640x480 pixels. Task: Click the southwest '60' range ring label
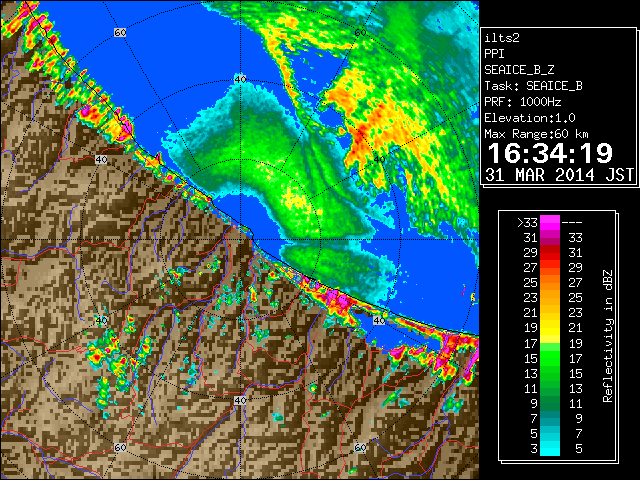pyautogui.click(x=120, y=447)
